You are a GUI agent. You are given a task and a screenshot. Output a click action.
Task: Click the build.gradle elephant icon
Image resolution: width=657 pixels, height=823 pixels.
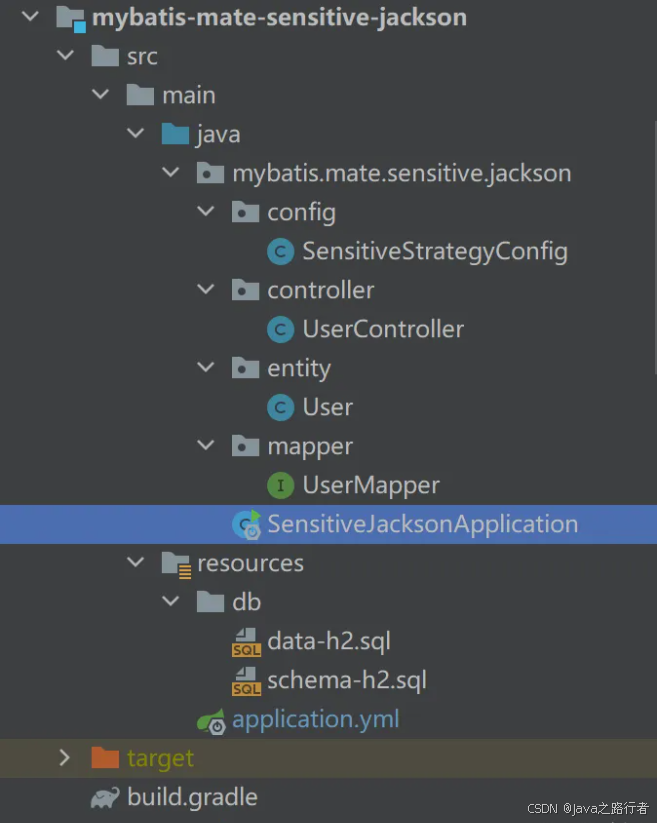(x=105, y=798)
